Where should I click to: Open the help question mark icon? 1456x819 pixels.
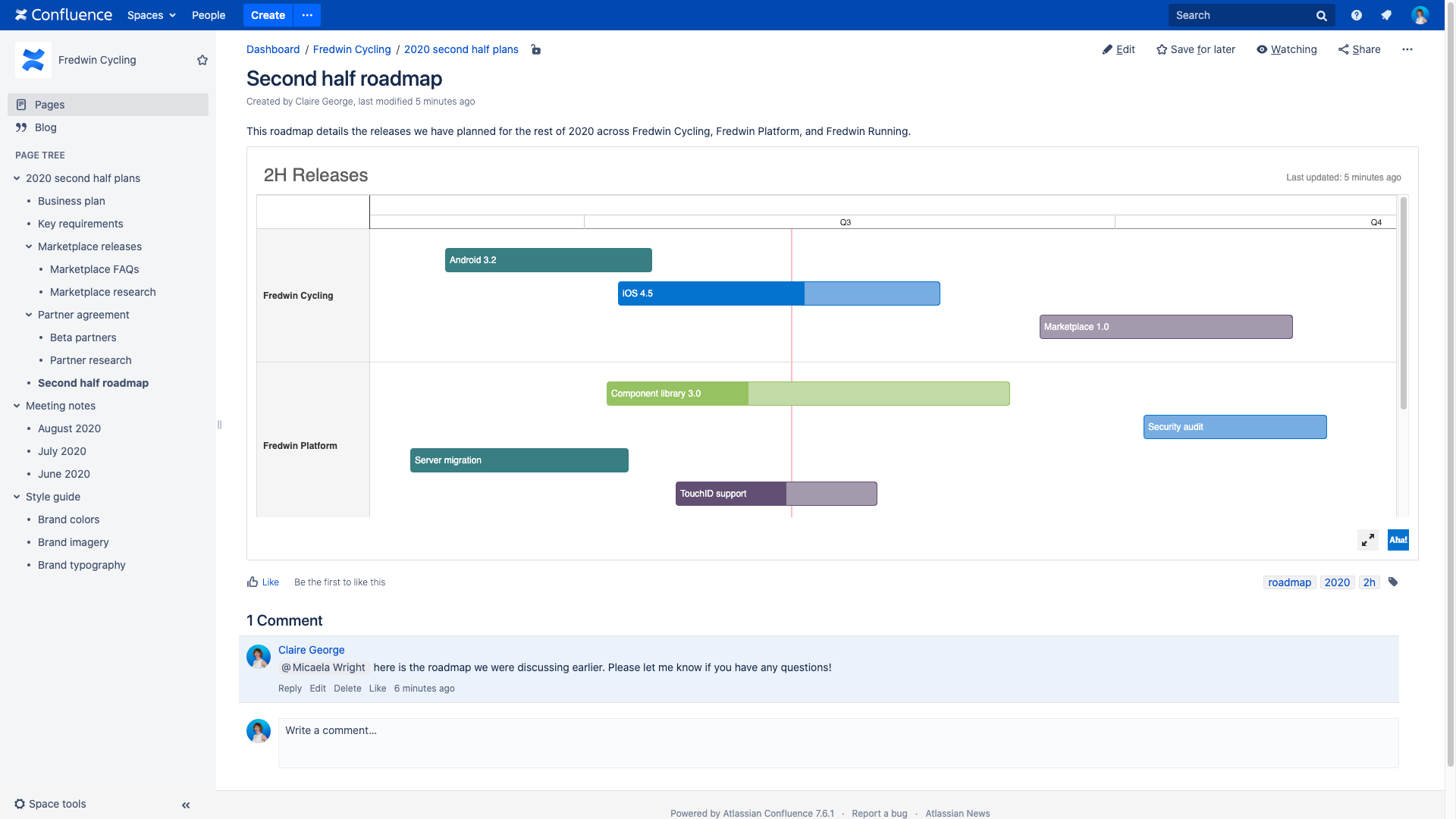pyautogui.click(x=1357, y=15)
